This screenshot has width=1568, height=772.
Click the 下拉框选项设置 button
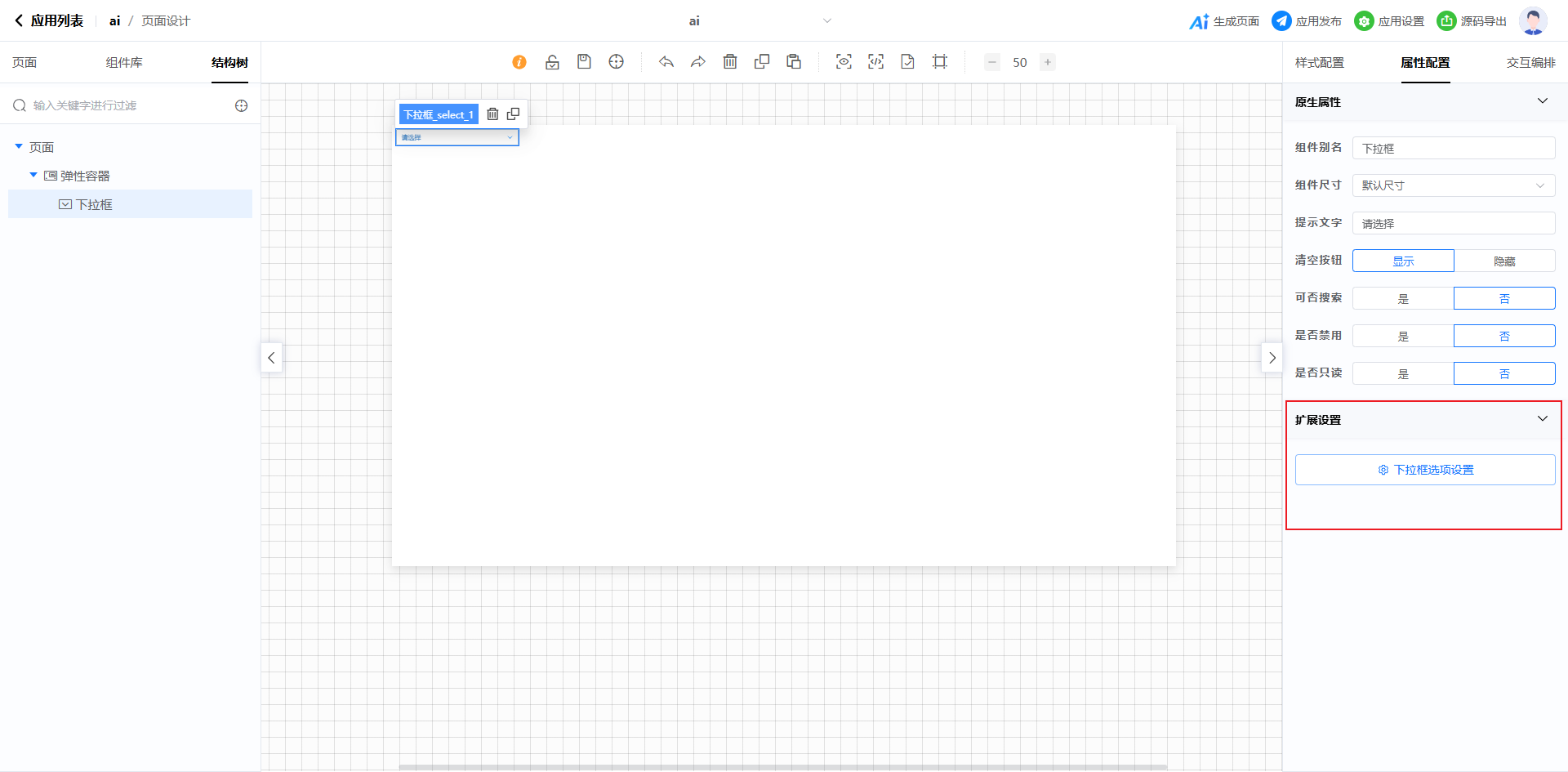[x=1425, y=470]
